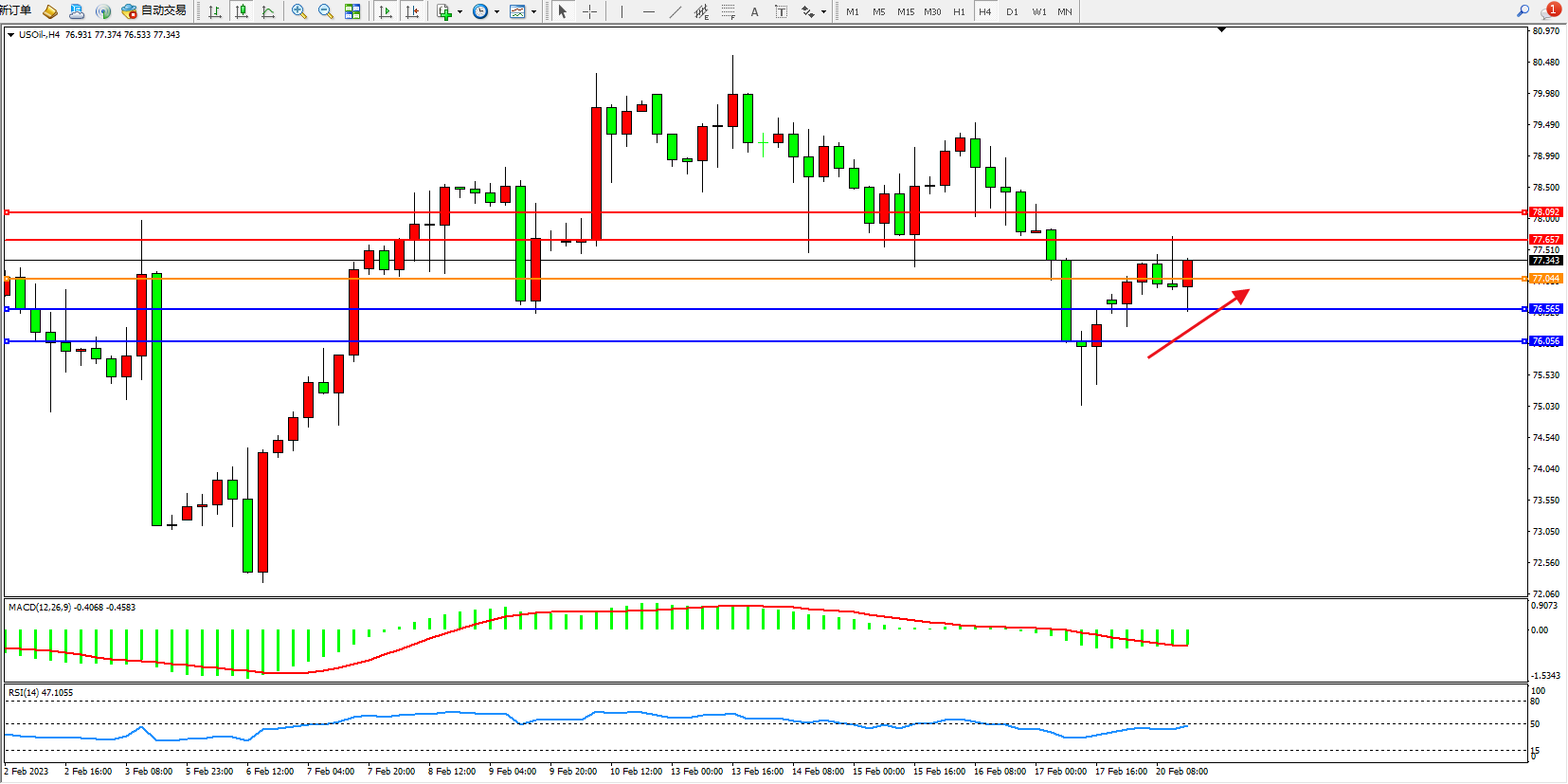Select the Fibonacci retracement tool
Screen dimensions: 1568x784
point(728,11)
